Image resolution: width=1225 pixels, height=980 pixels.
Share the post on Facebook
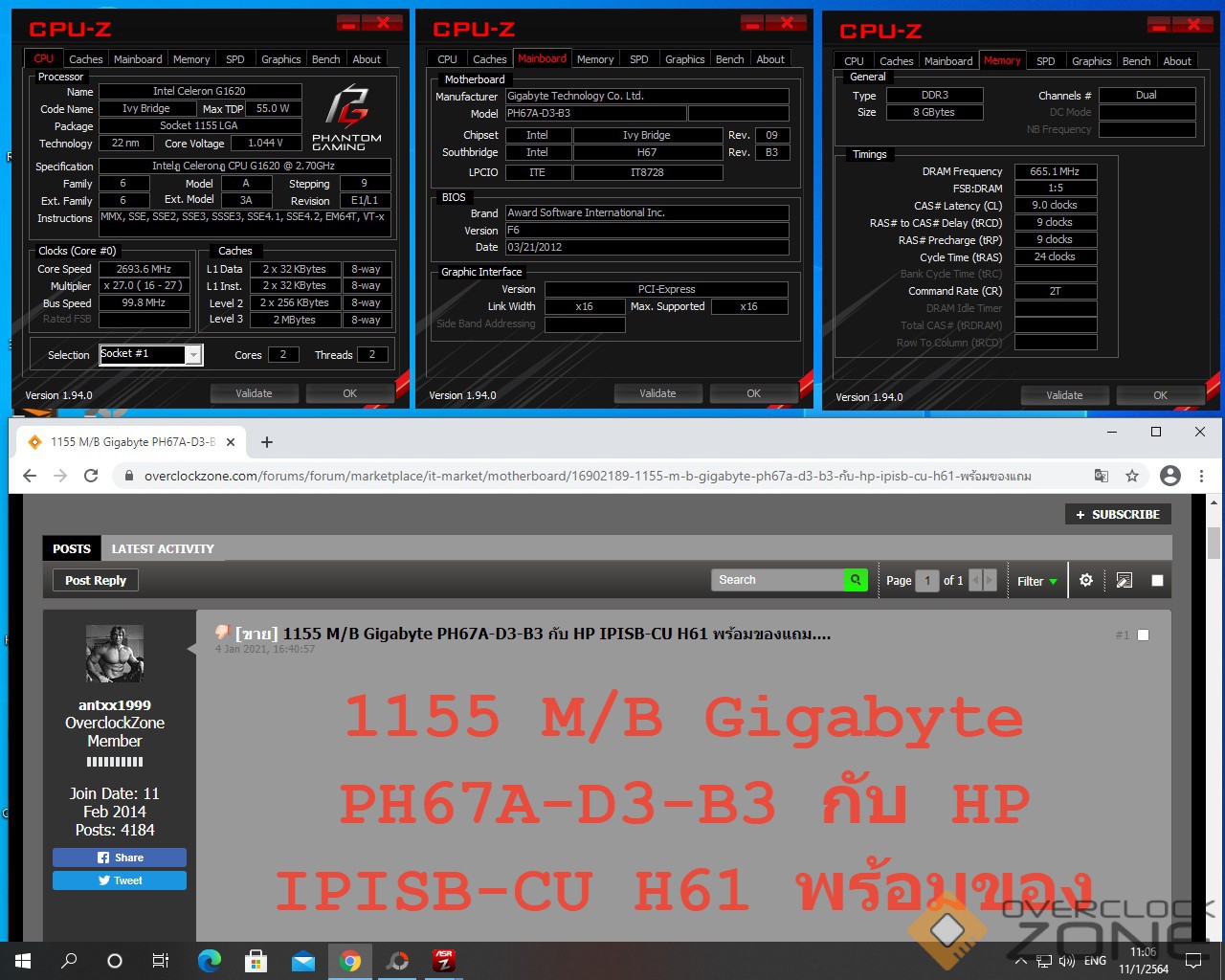(x=120, y=857)
